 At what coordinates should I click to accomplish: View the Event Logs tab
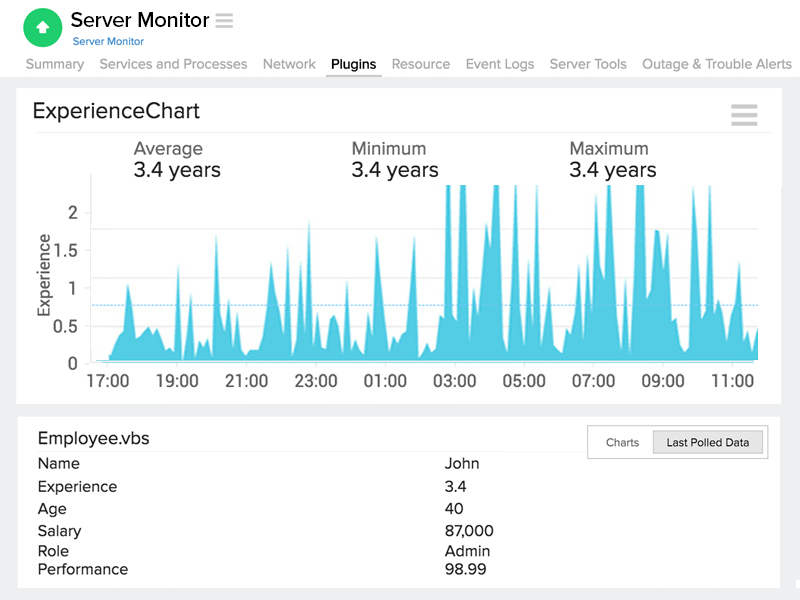pos(500,64)
